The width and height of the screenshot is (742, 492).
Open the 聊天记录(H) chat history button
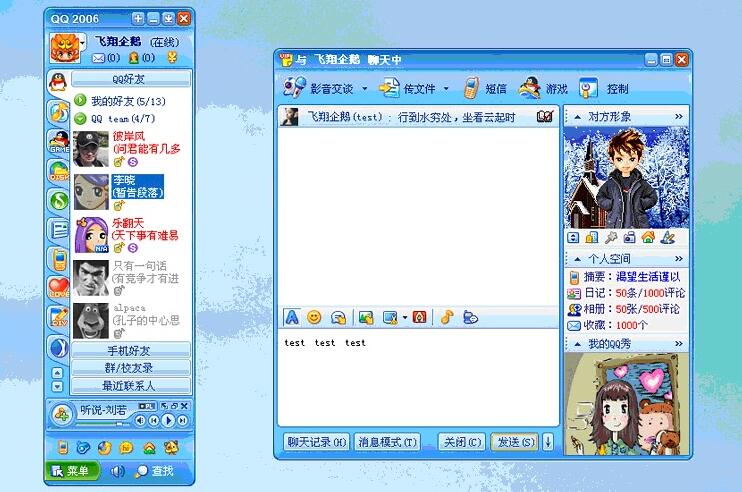click(316, 442)
